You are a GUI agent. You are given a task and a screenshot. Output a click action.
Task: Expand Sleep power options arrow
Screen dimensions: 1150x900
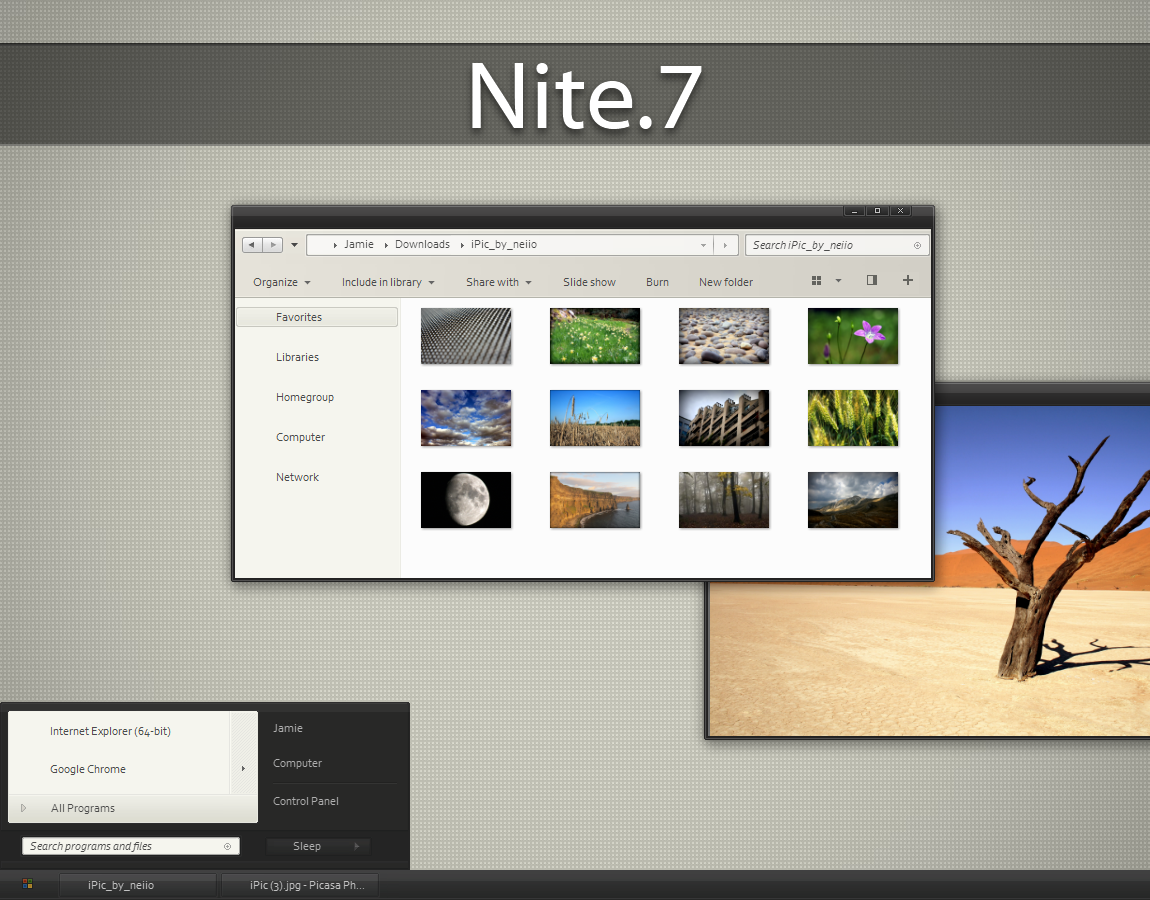click(x=357, y=846)
